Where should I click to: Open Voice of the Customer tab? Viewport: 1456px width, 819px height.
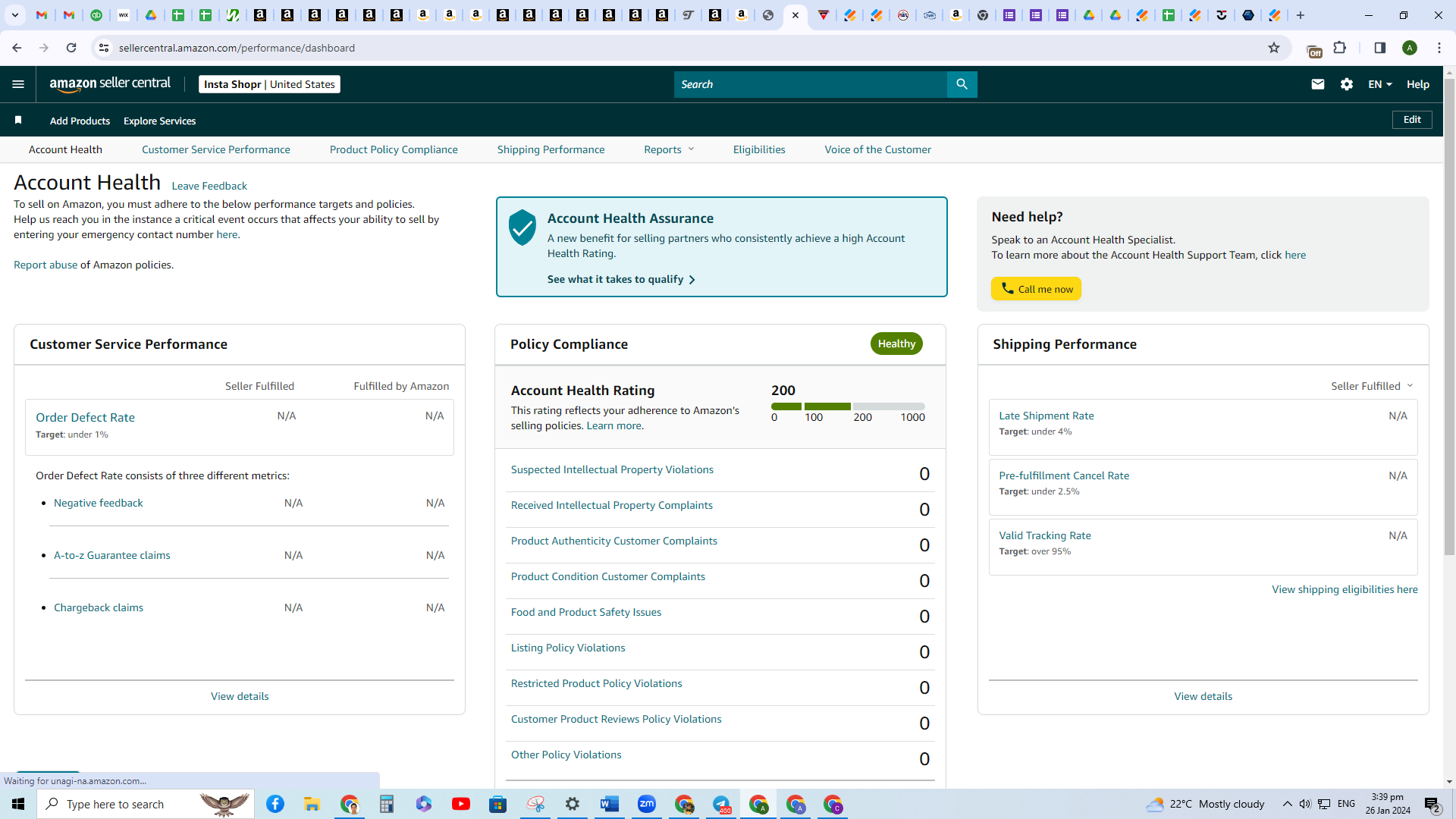click(878, 149)
